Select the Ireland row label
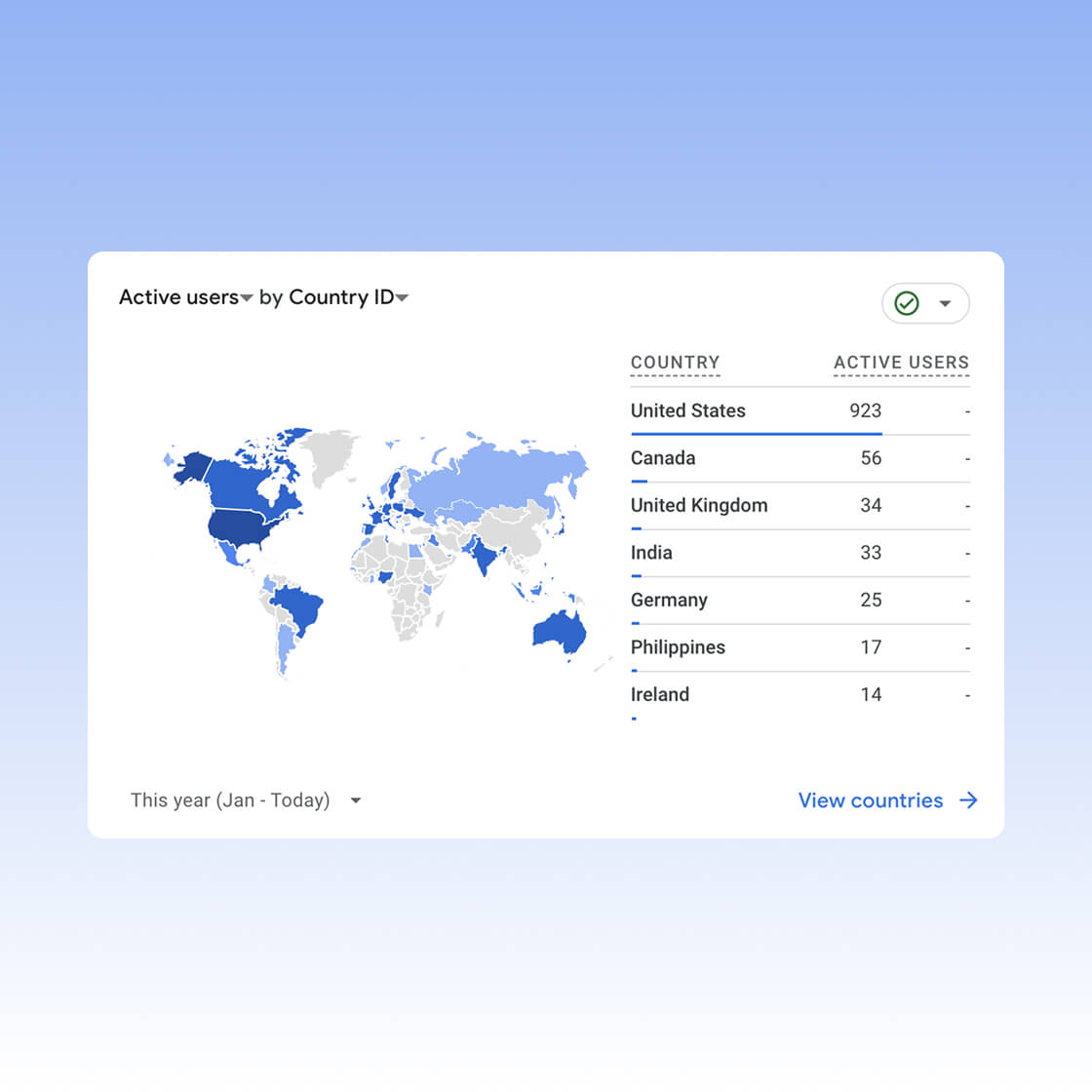Screen dimensions: 1092x1092 659,695
